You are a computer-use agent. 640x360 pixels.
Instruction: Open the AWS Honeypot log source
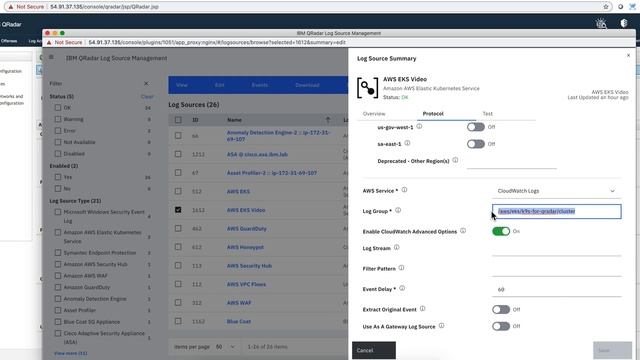click(245, 247)
